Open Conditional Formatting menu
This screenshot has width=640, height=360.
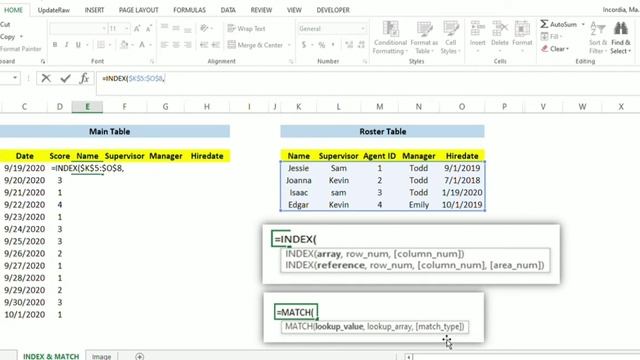coord(390,38)
